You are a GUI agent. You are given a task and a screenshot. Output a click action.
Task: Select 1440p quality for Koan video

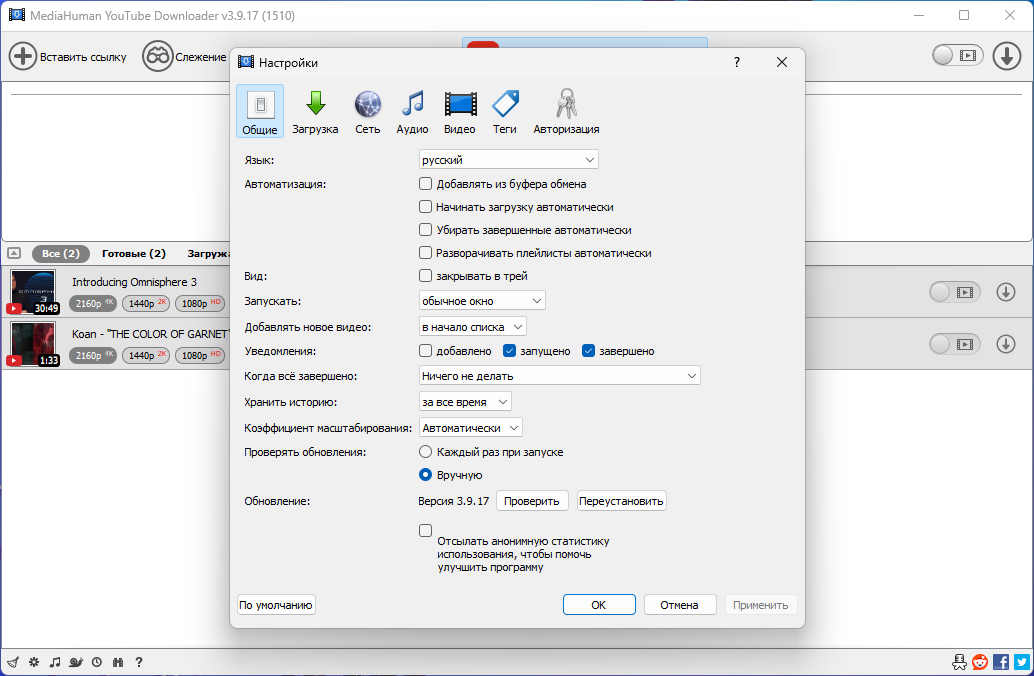tap(146, 355)
